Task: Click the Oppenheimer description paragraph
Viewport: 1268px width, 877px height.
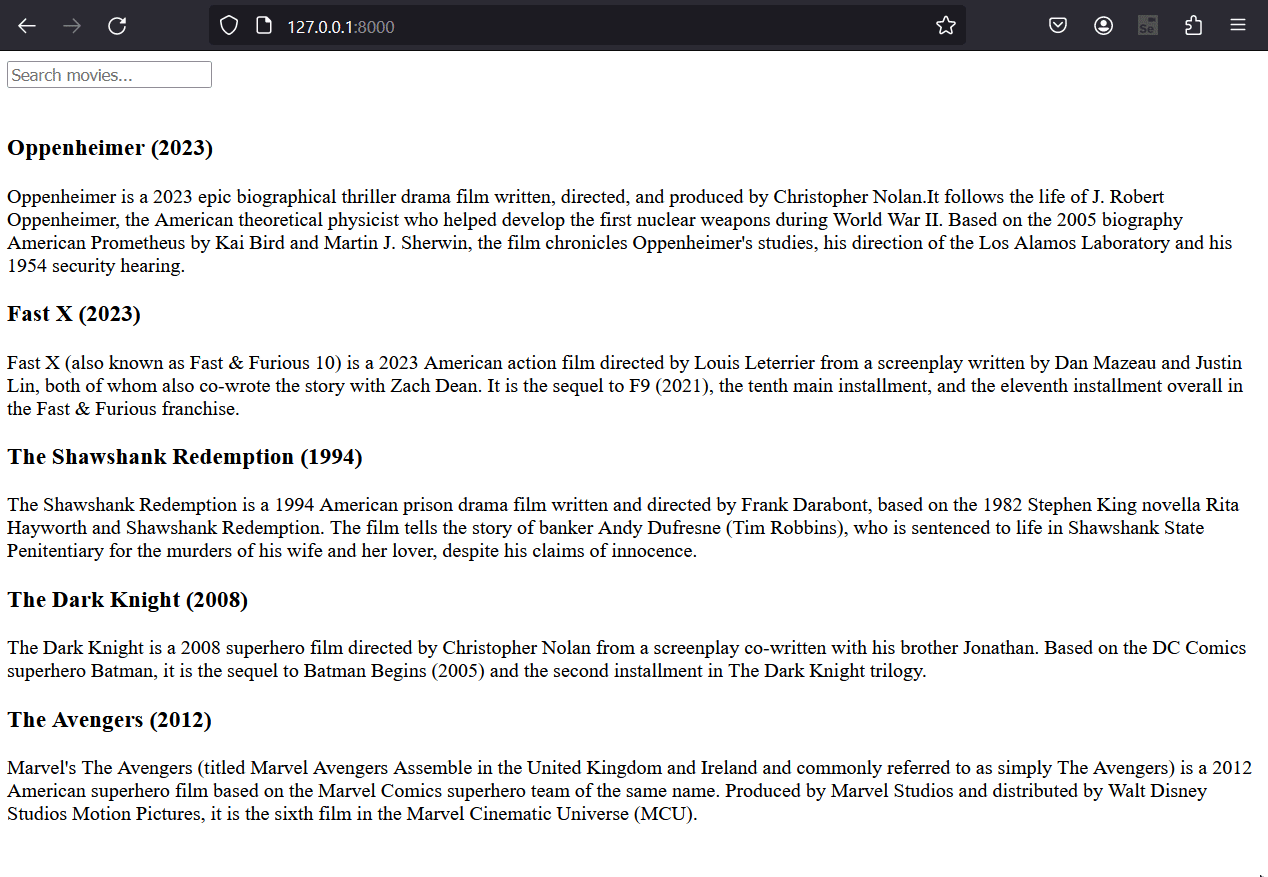Action: click(x=620, y=231)
